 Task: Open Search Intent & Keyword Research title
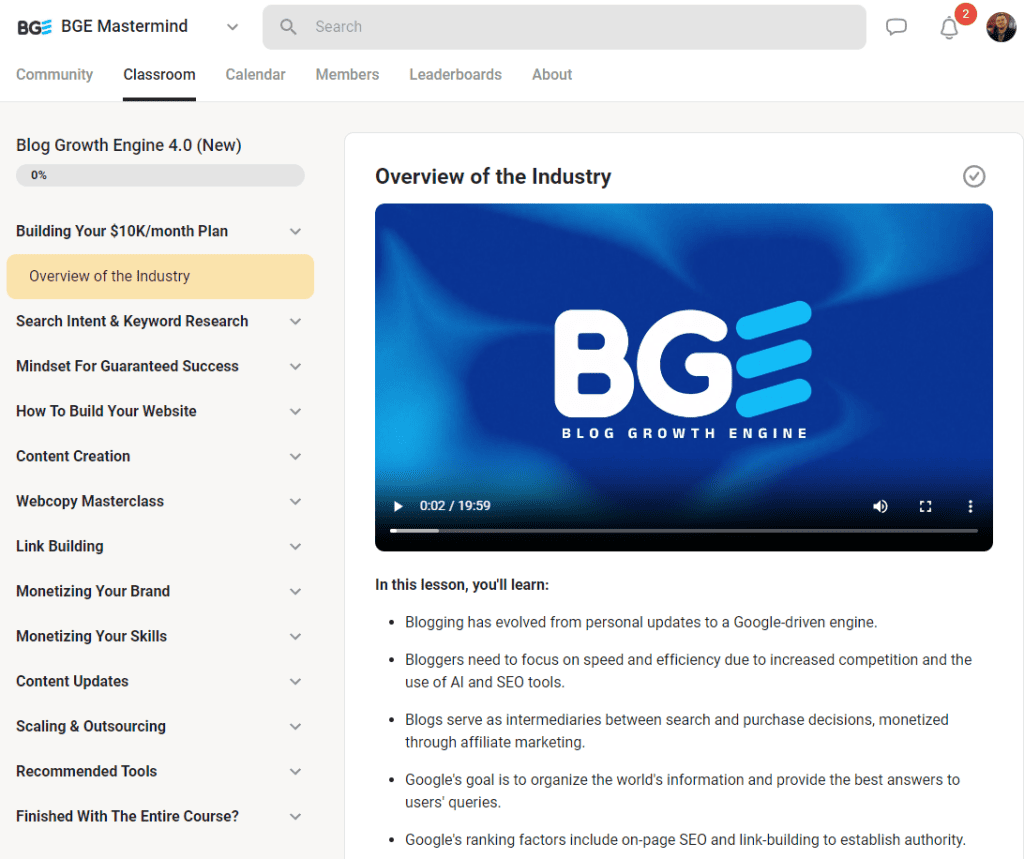pos(132,321)
